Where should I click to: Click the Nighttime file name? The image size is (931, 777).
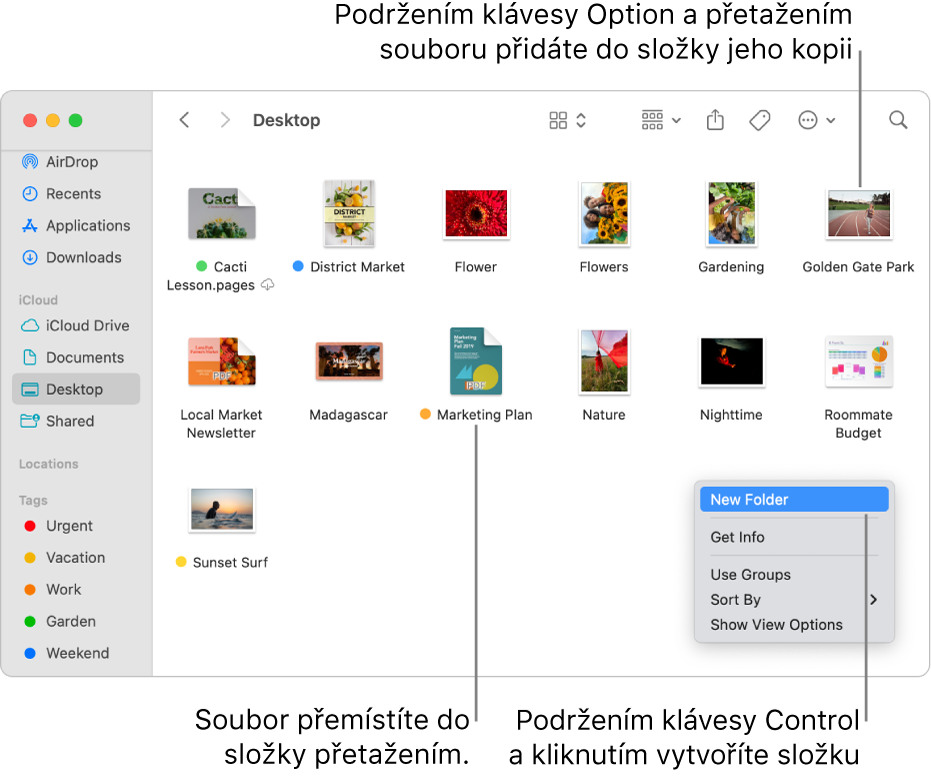point(731,415)
